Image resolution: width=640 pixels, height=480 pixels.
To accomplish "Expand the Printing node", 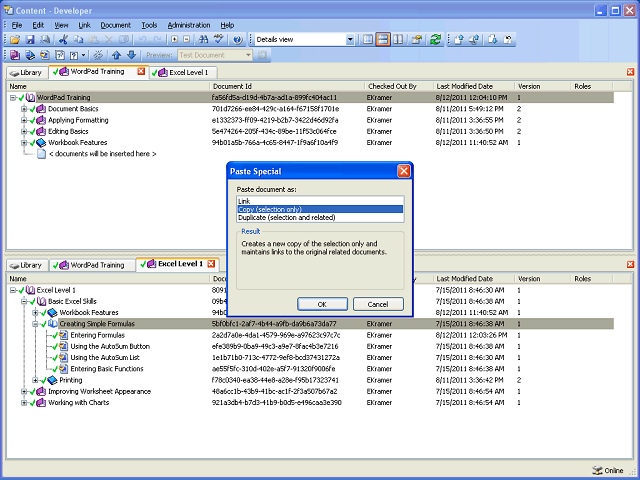I will click(x=36, y=380).
